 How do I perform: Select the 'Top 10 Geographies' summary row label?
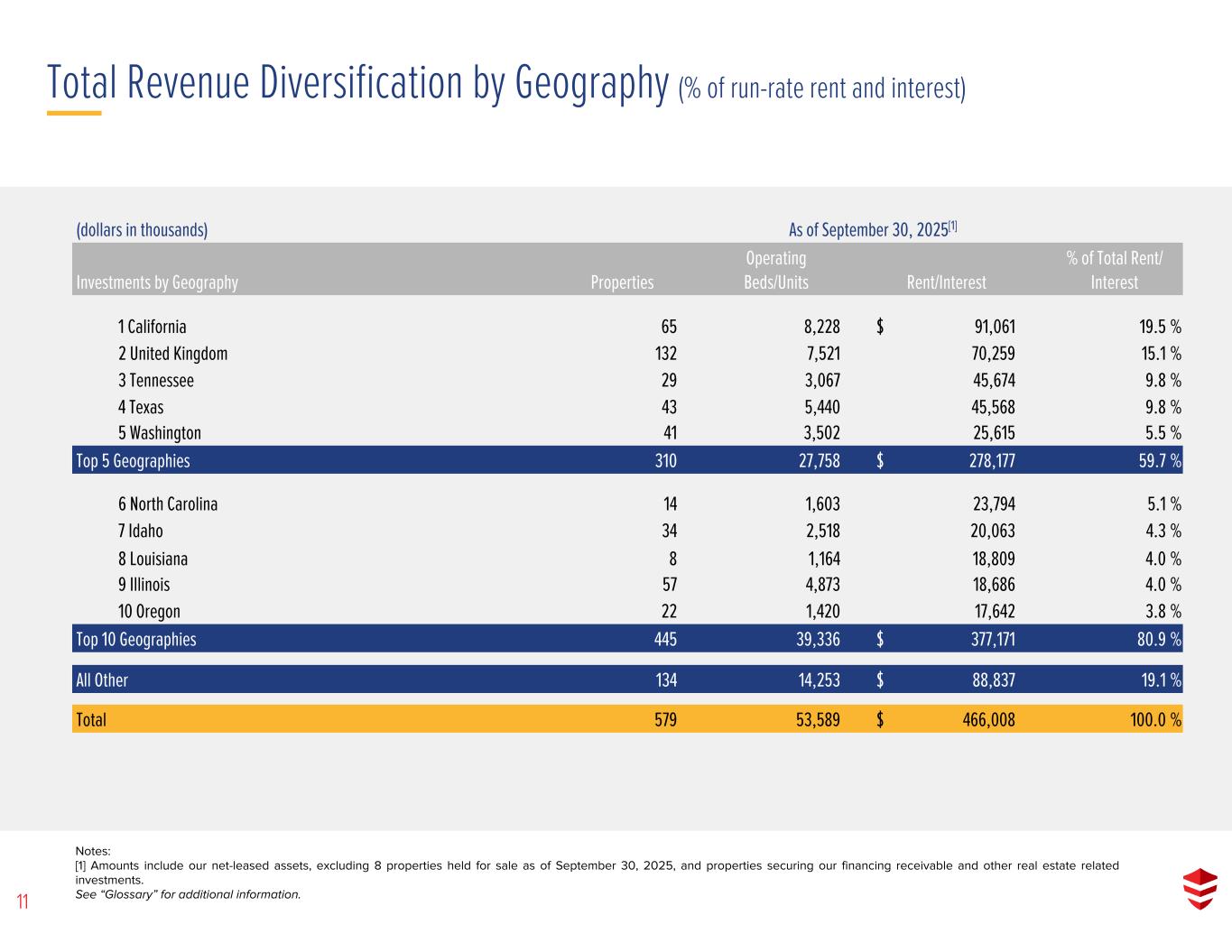[136, 640]
